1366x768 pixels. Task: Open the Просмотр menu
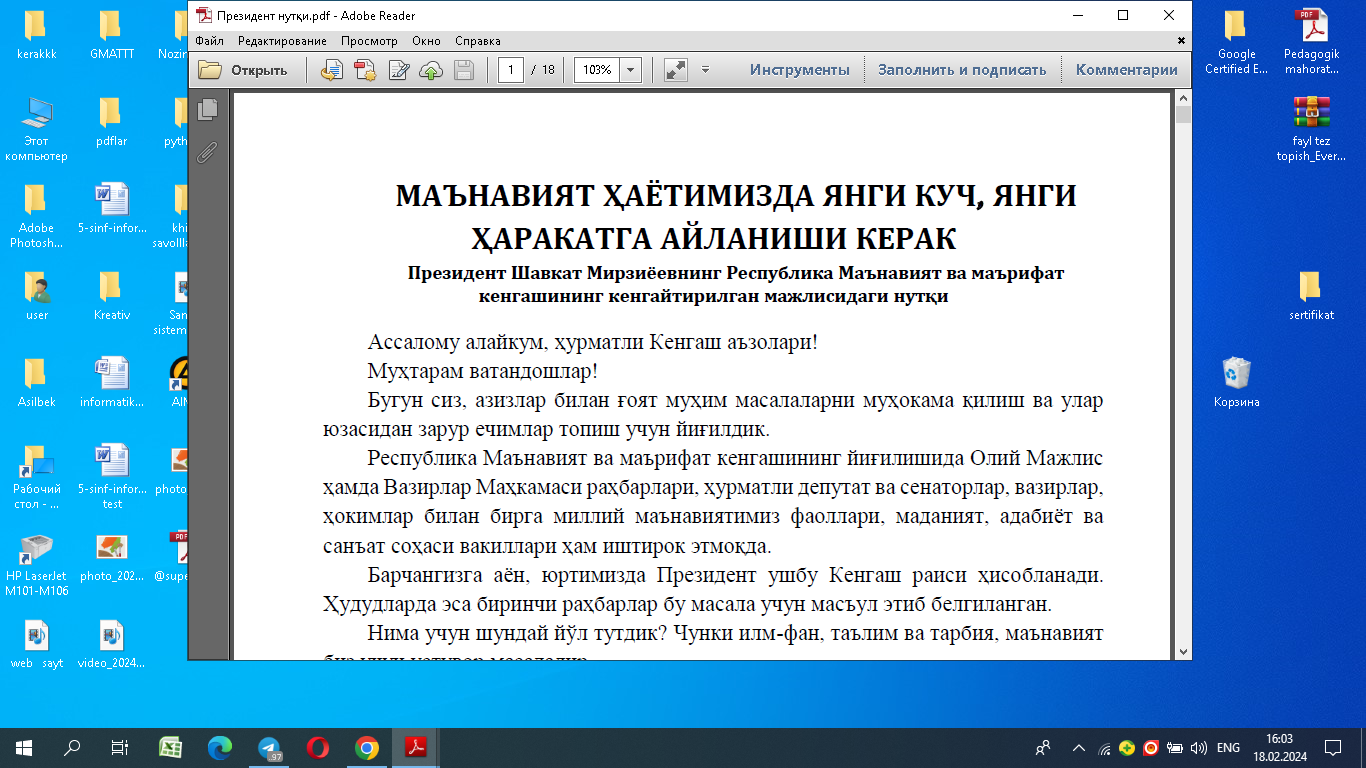(x=368, y=41)
